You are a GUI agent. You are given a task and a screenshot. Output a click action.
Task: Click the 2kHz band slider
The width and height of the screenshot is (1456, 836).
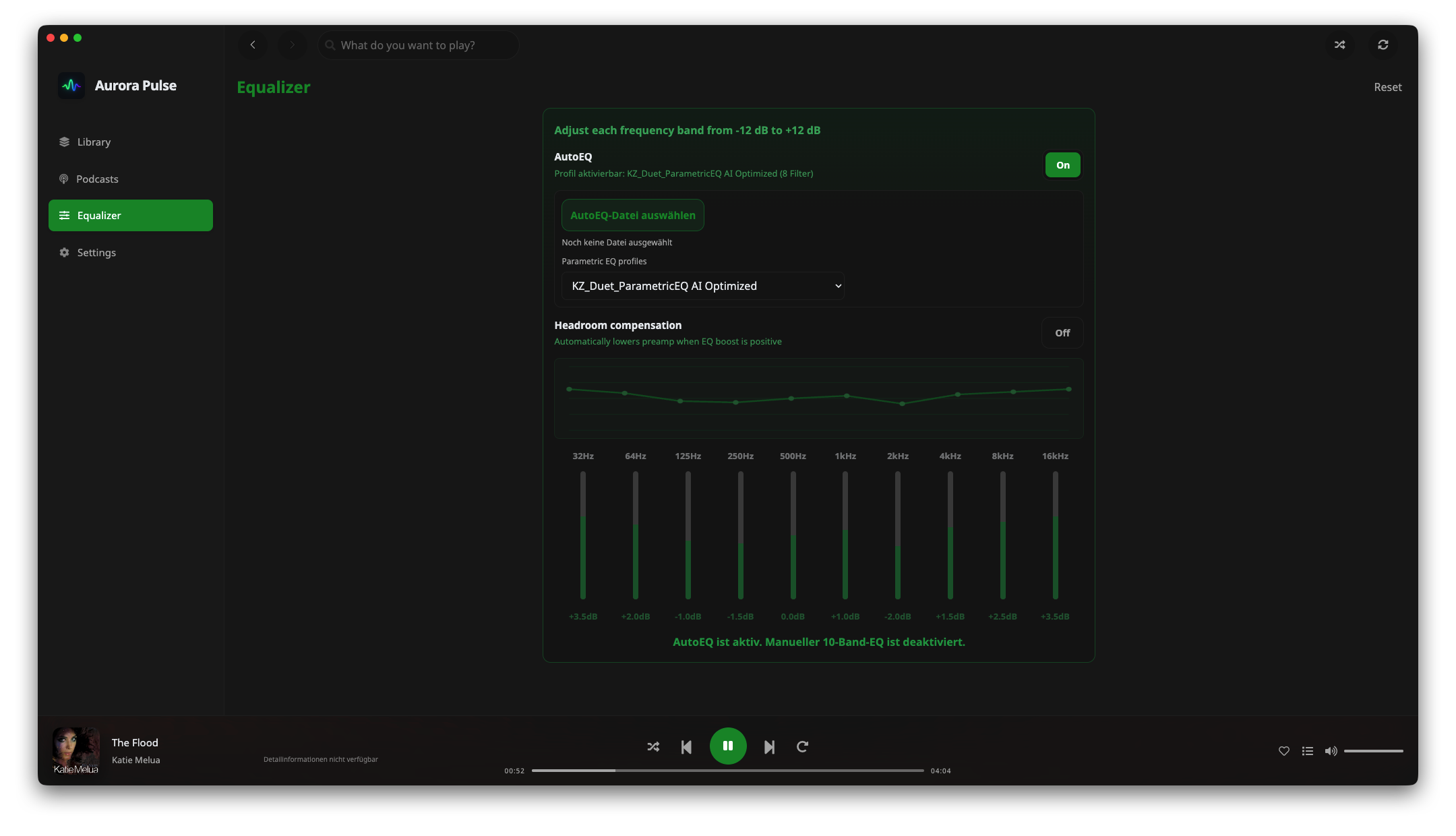coord(898,535)
